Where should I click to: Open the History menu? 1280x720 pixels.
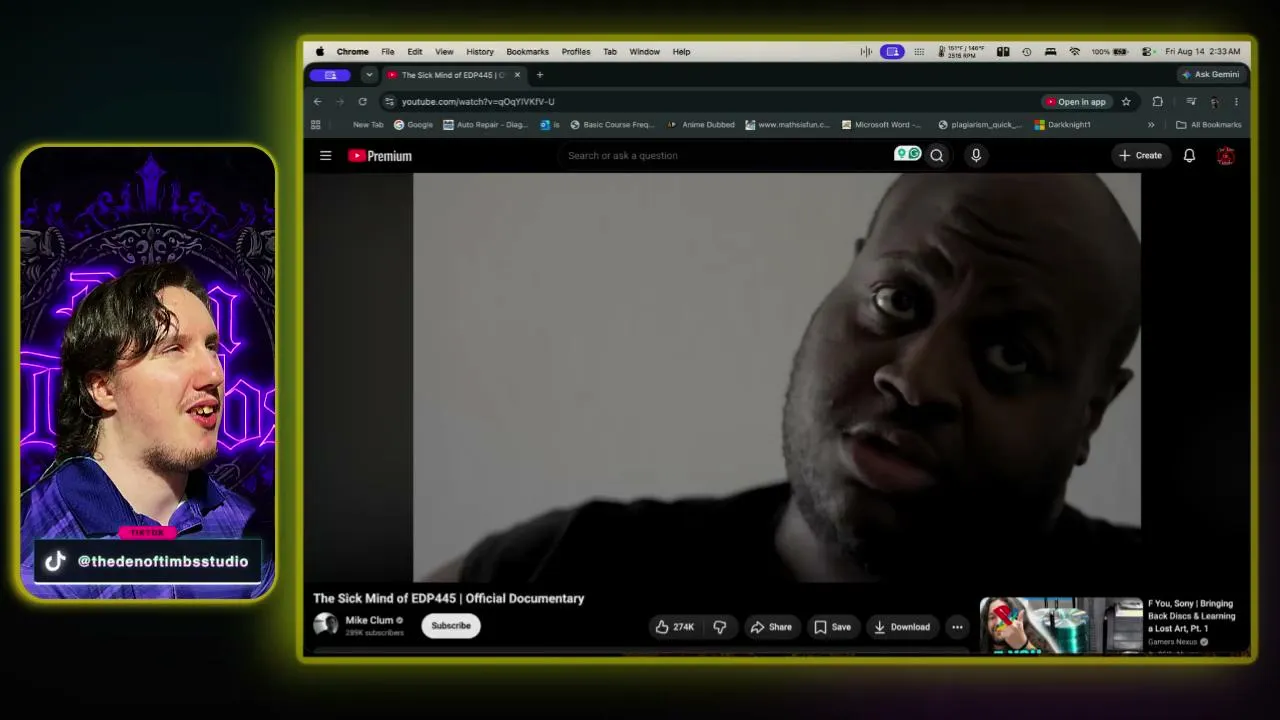tap(480, 51)
